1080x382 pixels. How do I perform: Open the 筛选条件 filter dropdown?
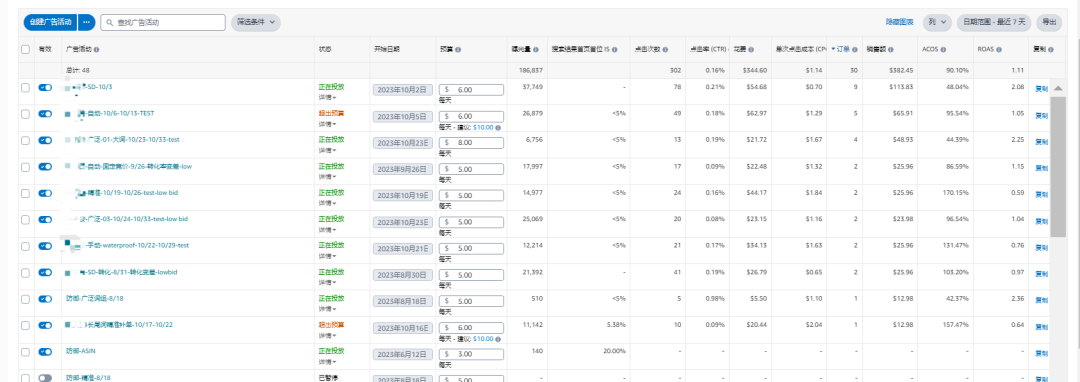point(256,22)
